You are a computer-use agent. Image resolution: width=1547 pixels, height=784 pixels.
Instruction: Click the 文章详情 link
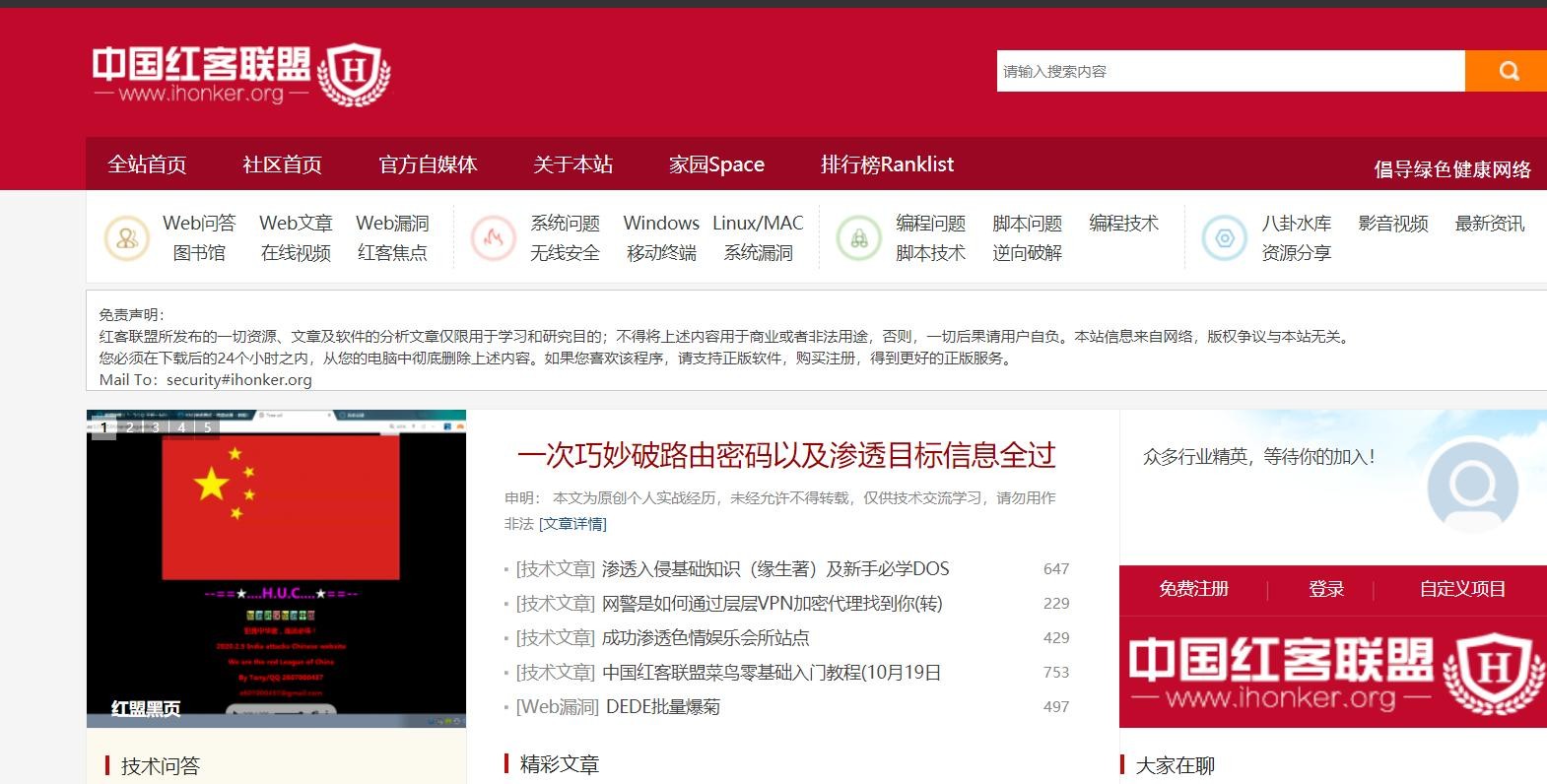pyautogui.click(x=572, y=524)
